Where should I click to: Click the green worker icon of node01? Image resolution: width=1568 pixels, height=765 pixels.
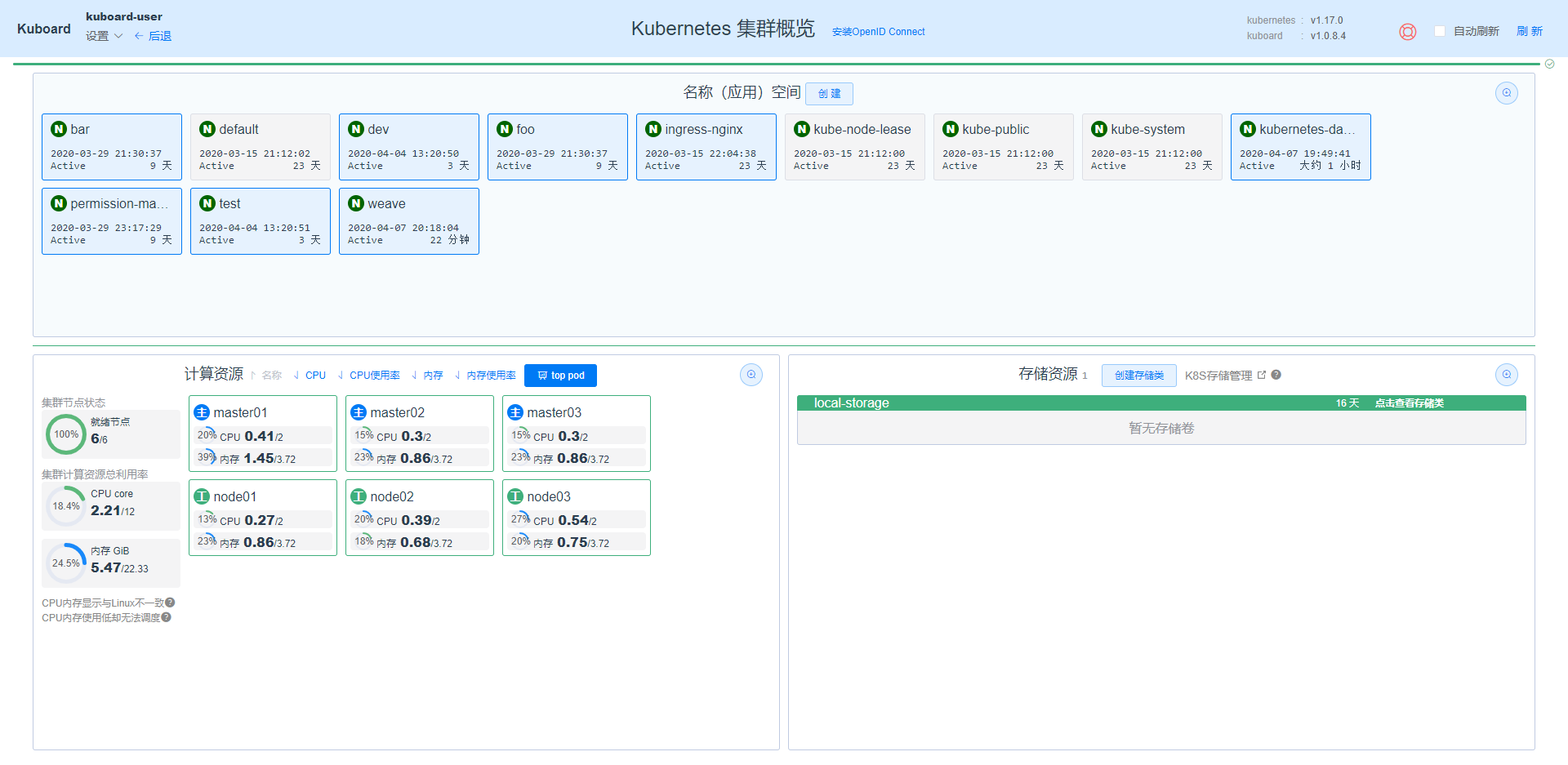click(202, 496)
